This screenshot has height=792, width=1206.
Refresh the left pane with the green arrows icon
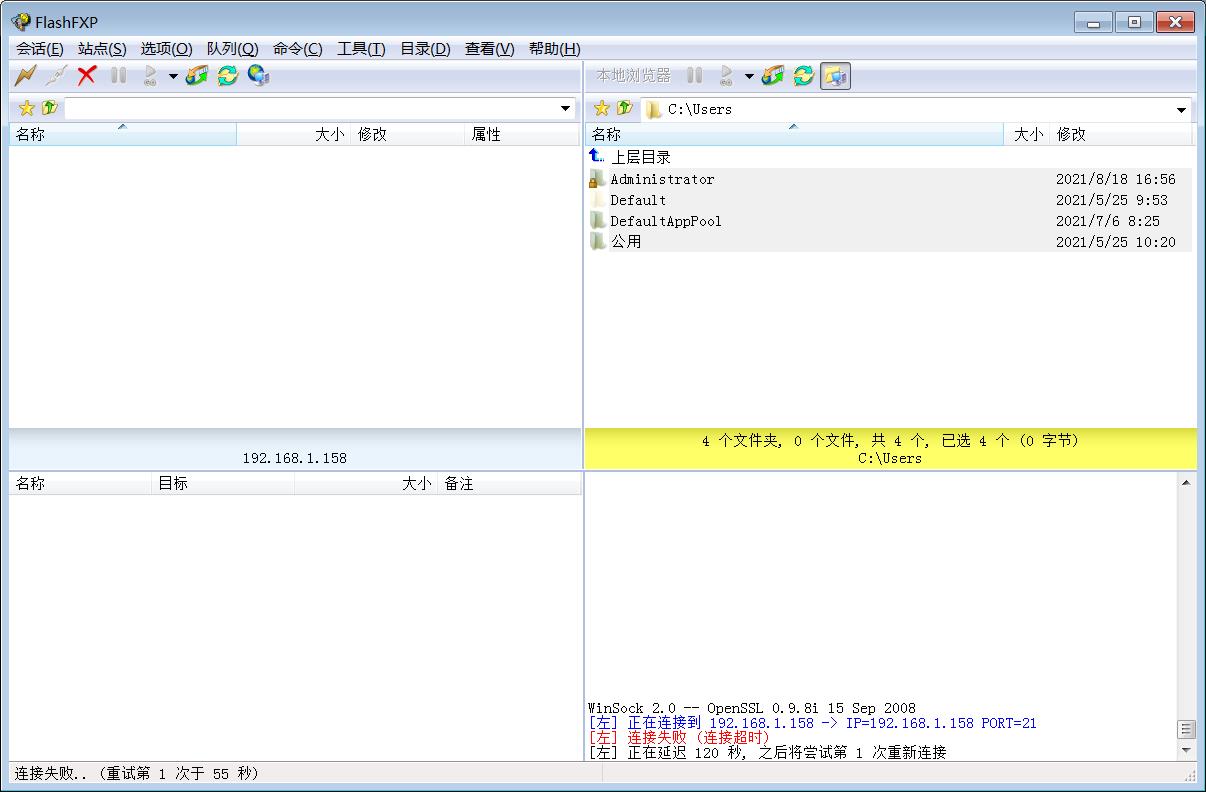point(228,75)
